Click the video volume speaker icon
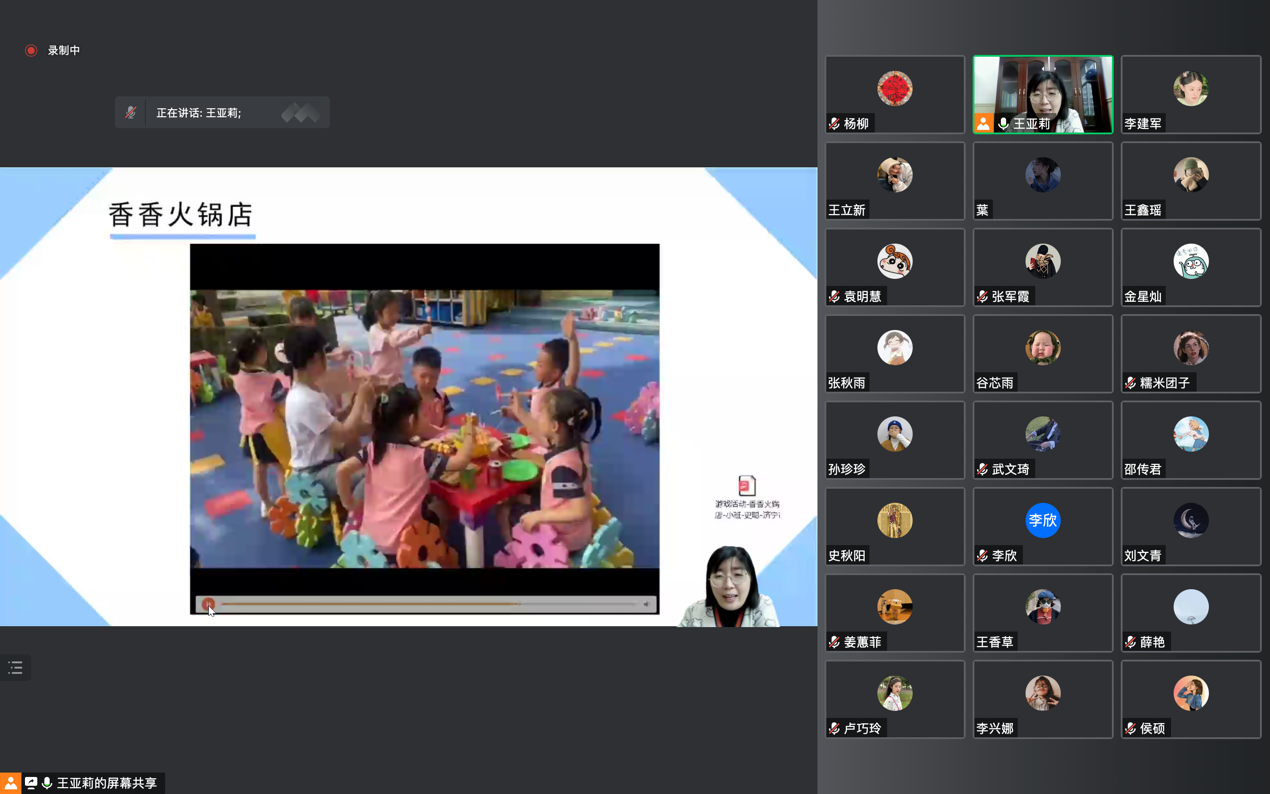 pyautogui.click(x=647, y=604)
